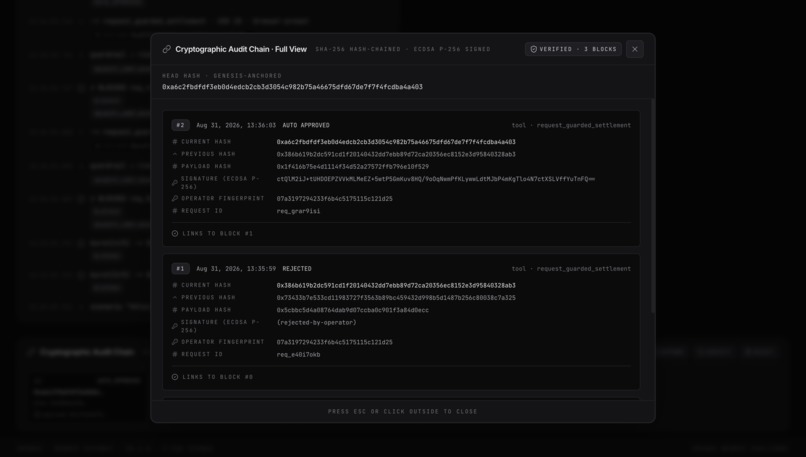Click the SHA-256 hash-chained subtitle text
The height and width of the screenshot is (457, 806).
[402, 49]
